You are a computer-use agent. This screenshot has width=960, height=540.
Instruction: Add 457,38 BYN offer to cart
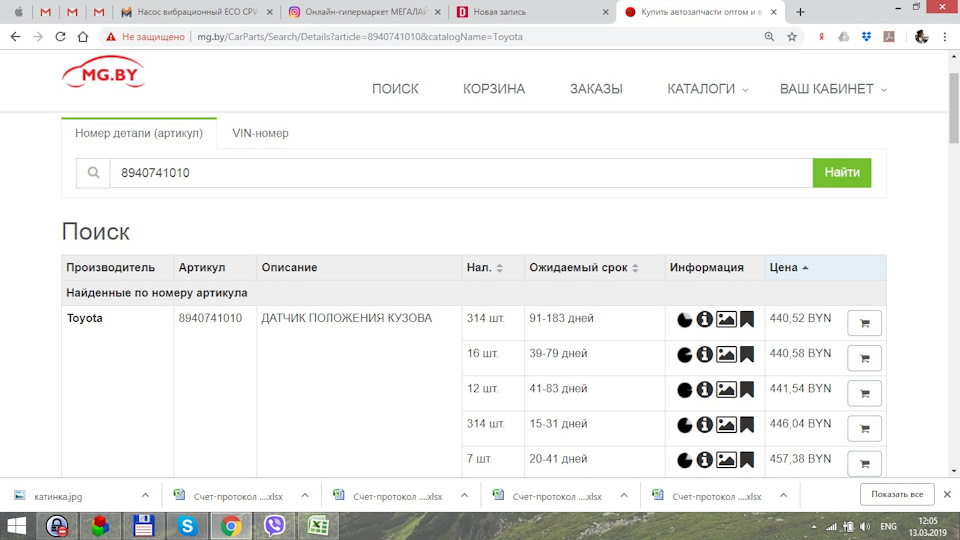[864, 463]
